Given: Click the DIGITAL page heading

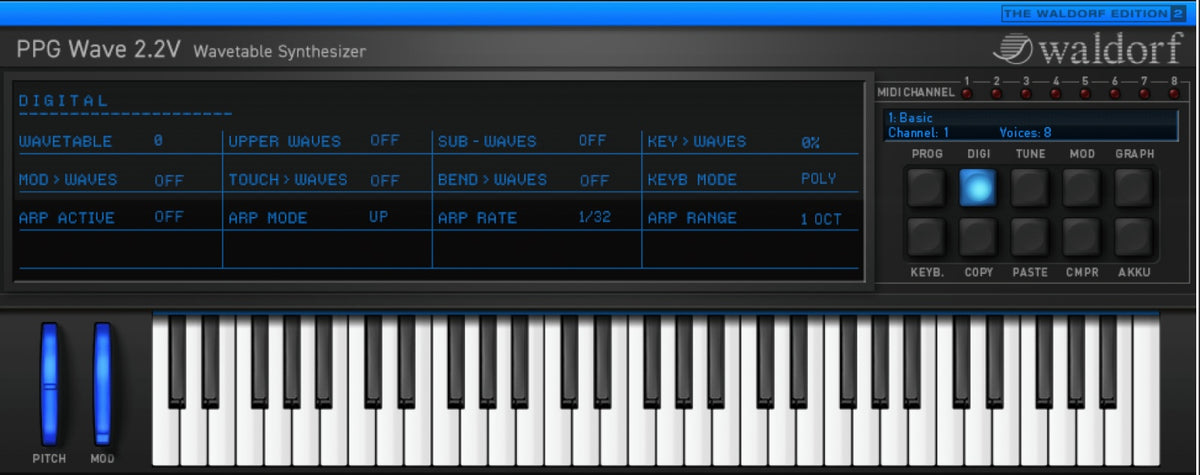Looking at the screenshot, I should pyautogui.click(x=63, y=101).
